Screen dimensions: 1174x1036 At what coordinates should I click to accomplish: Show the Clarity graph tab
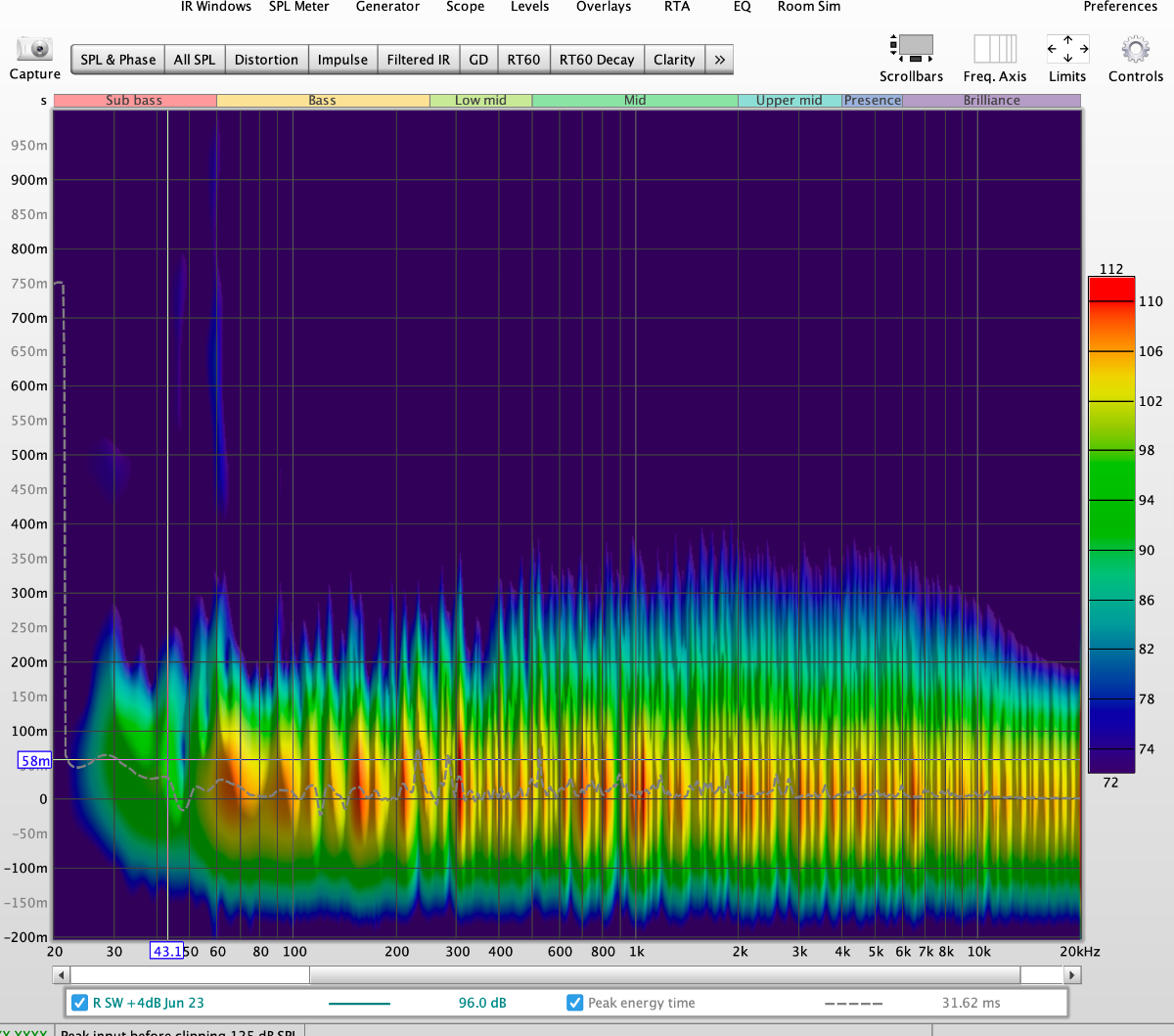coord(674,60)
